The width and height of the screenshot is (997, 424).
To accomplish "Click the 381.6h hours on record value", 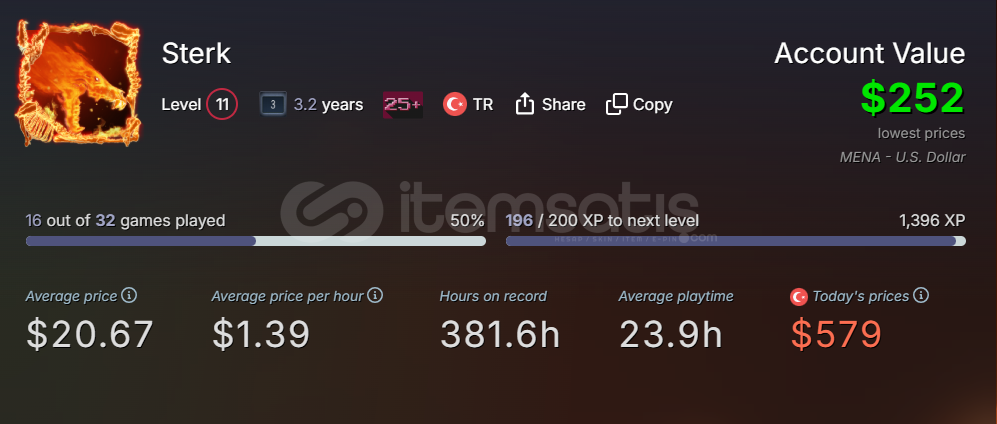I will pyautogui.click(x=500, y=335).
